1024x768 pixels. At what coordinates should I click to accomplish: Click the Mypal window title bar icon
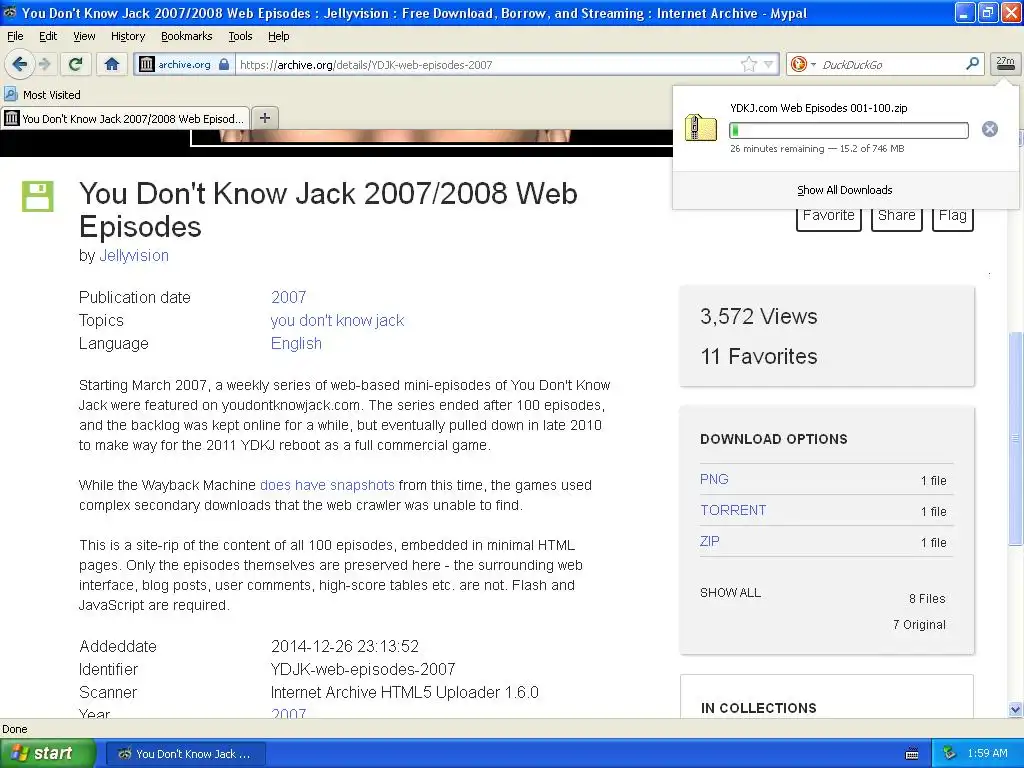pyautogui.click(x=10, y=12)
